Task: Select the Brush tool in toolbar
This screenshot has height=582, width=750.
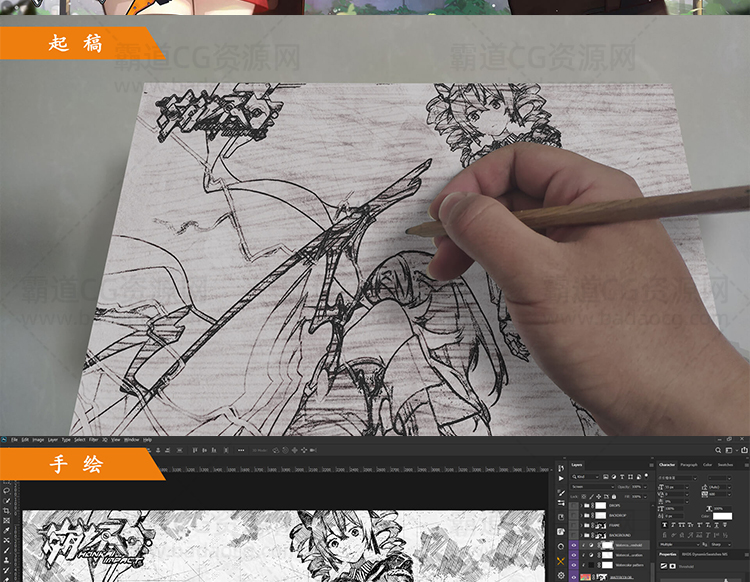Action: click(7, 551)
